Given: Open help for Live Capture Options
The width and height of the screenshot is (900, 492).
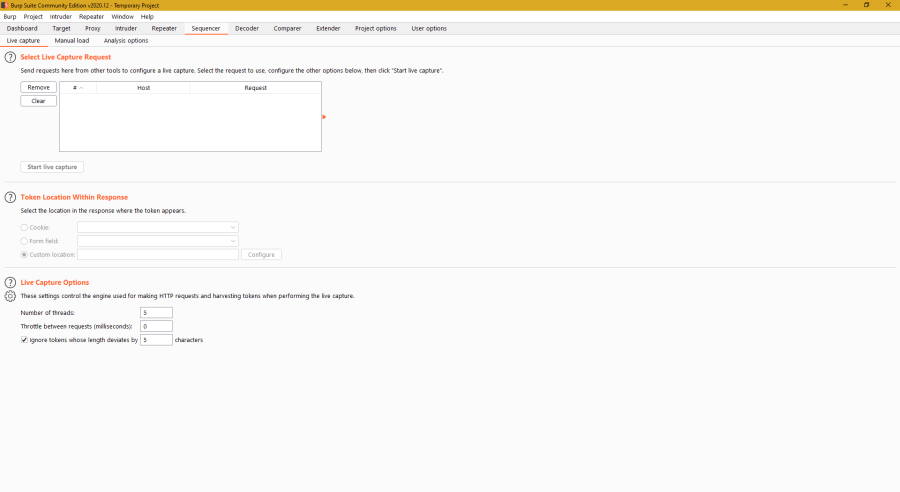Looking at the screenshot, I should tap(10, 283).
